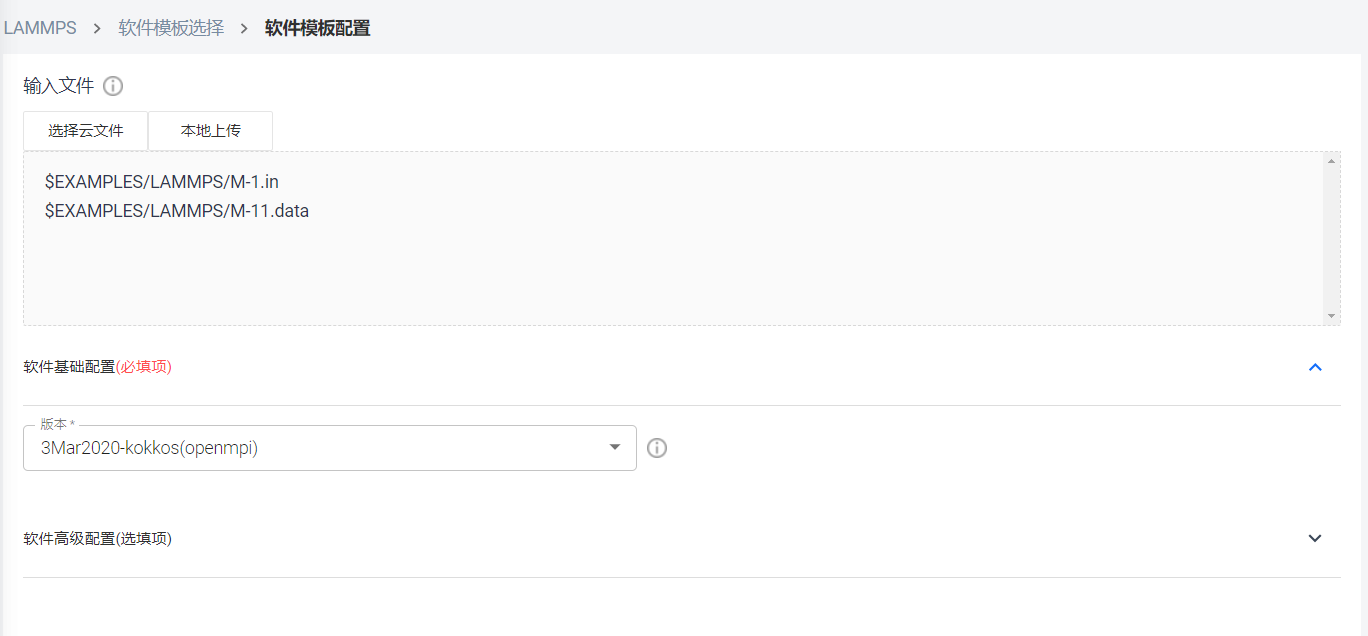Click the file list scroll-down arrow
Screen dimensions: 1368x636
click(x=1331, y=316)
